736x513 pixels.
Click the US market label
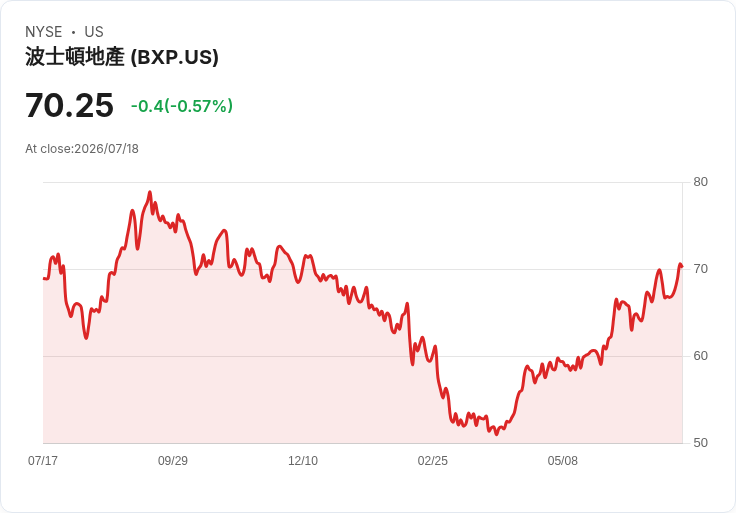pyautogui.click(x=94, y=32)
